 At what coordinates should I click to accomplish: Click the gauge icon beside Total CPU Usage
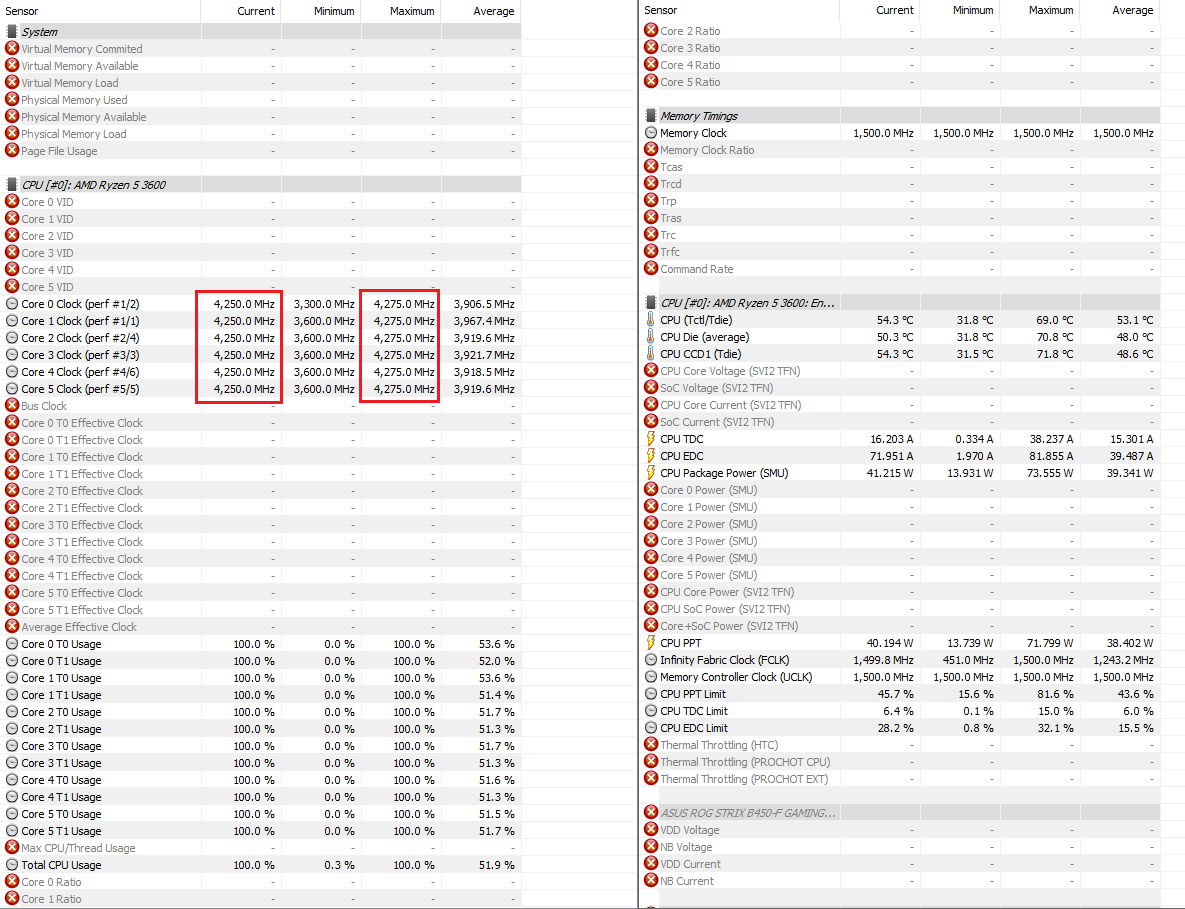12,865
